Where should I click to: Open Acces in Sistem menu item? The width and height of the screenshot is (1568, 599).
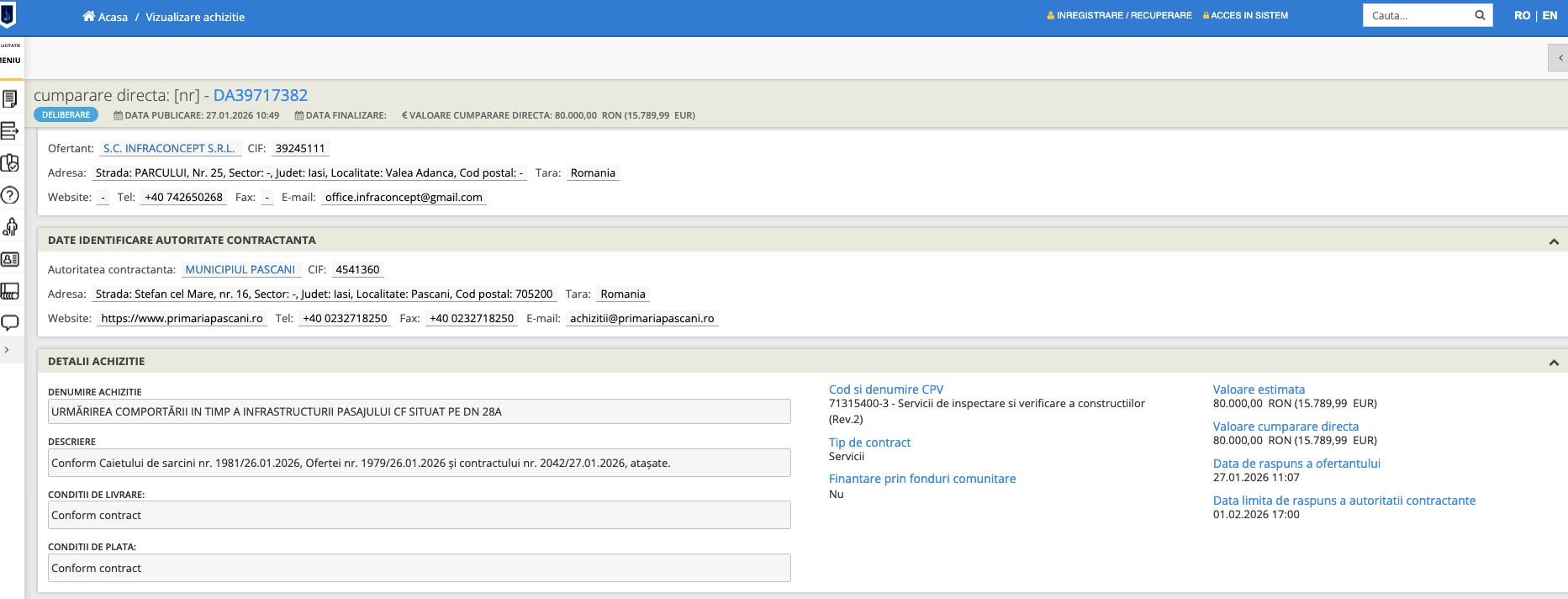(x=1245, y=15)
